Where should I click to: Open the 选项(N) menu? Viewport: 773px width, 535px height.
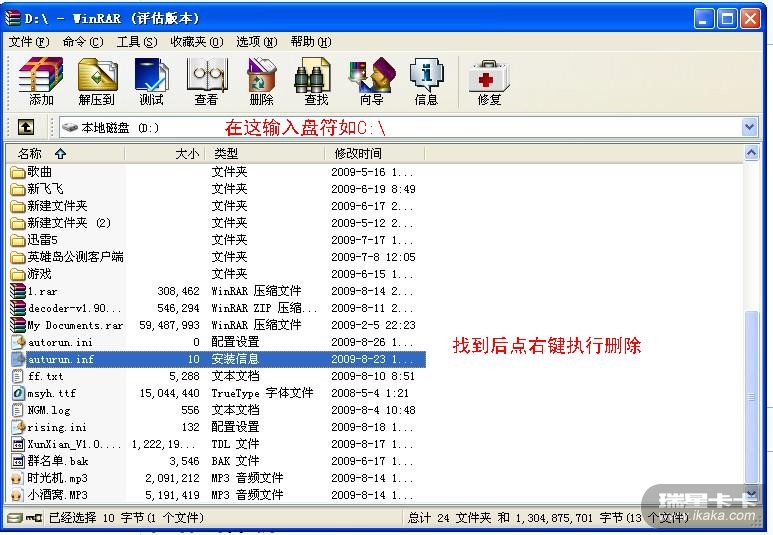tap(256, 42)
